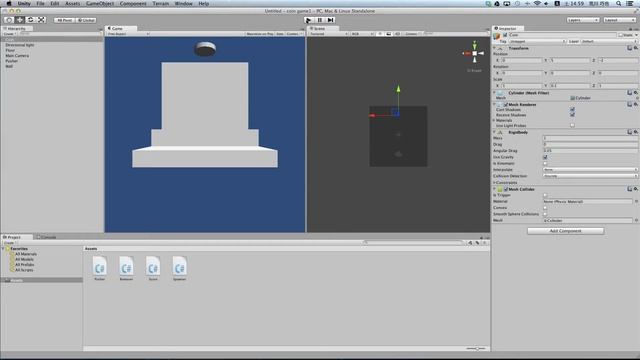
Task: Start Play mode with Play button
Action: pos(309,20)
